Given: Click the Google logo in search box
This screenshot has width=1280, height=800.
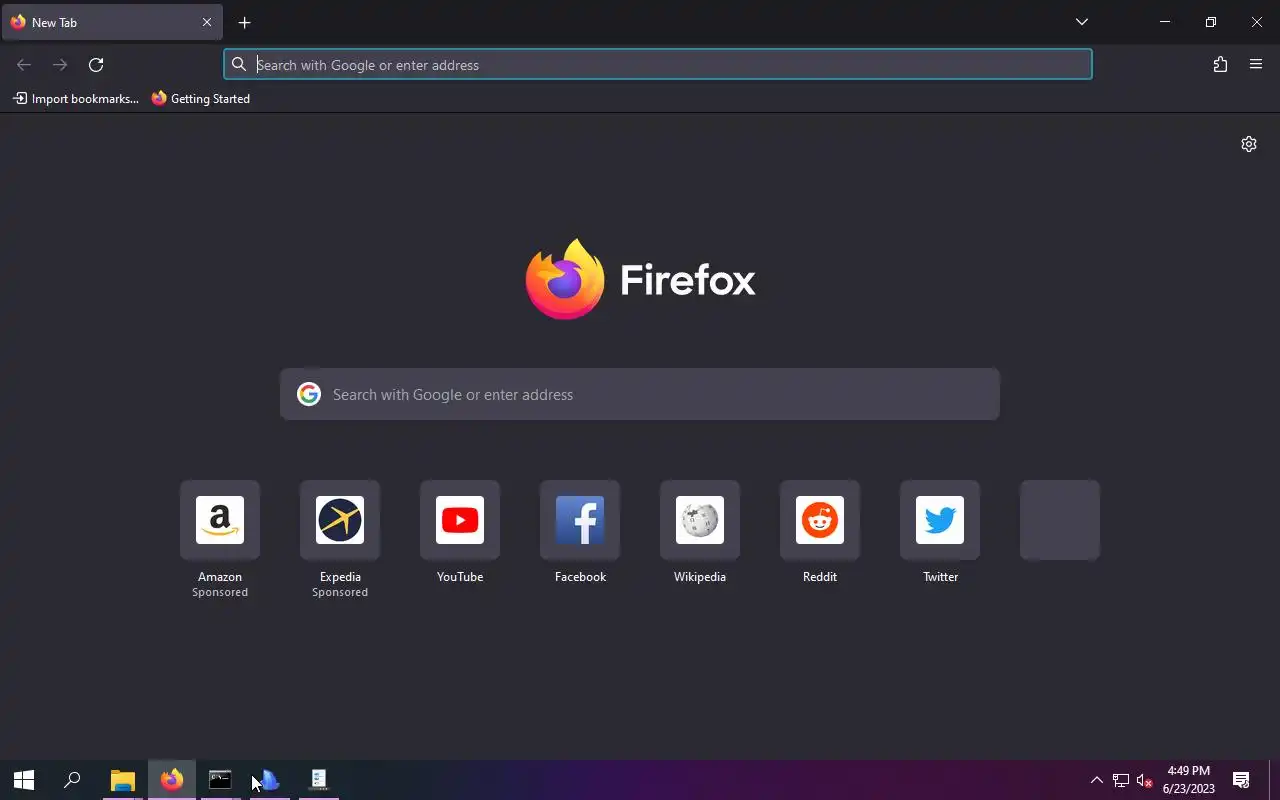Looking at the screenshot, I should point(309,394).
